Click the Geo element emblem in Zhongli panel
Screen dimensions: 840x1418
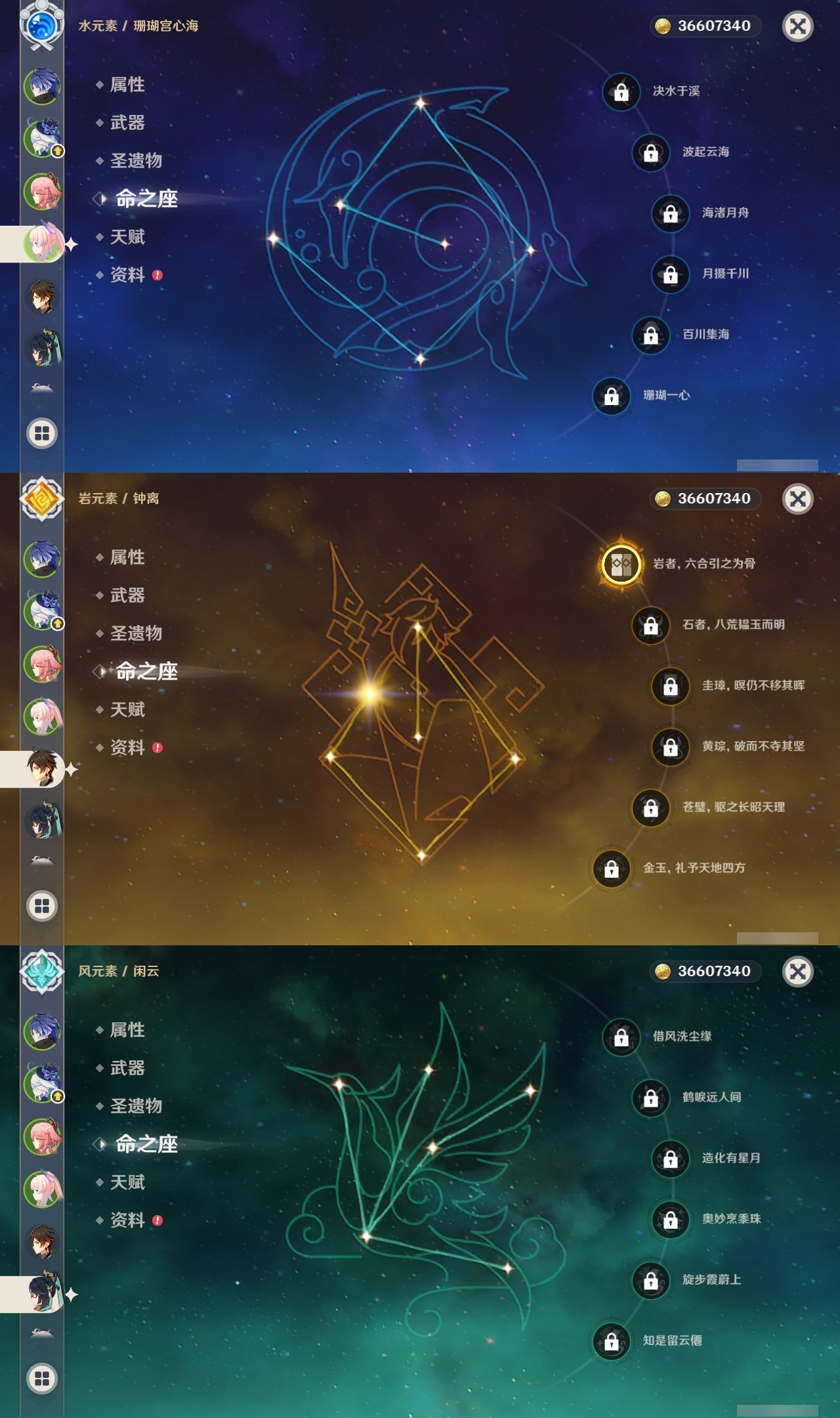tap(42, 499)
